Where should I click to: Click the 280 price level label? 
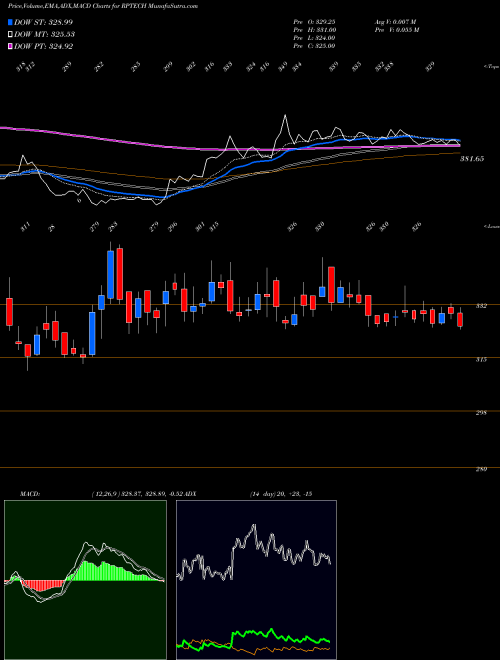(481, 469)
